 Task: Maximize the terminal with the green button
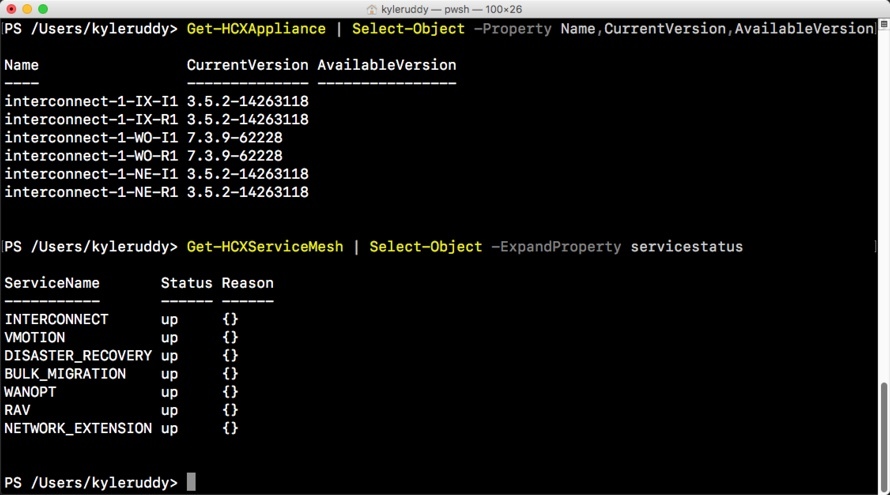point(43,9)
